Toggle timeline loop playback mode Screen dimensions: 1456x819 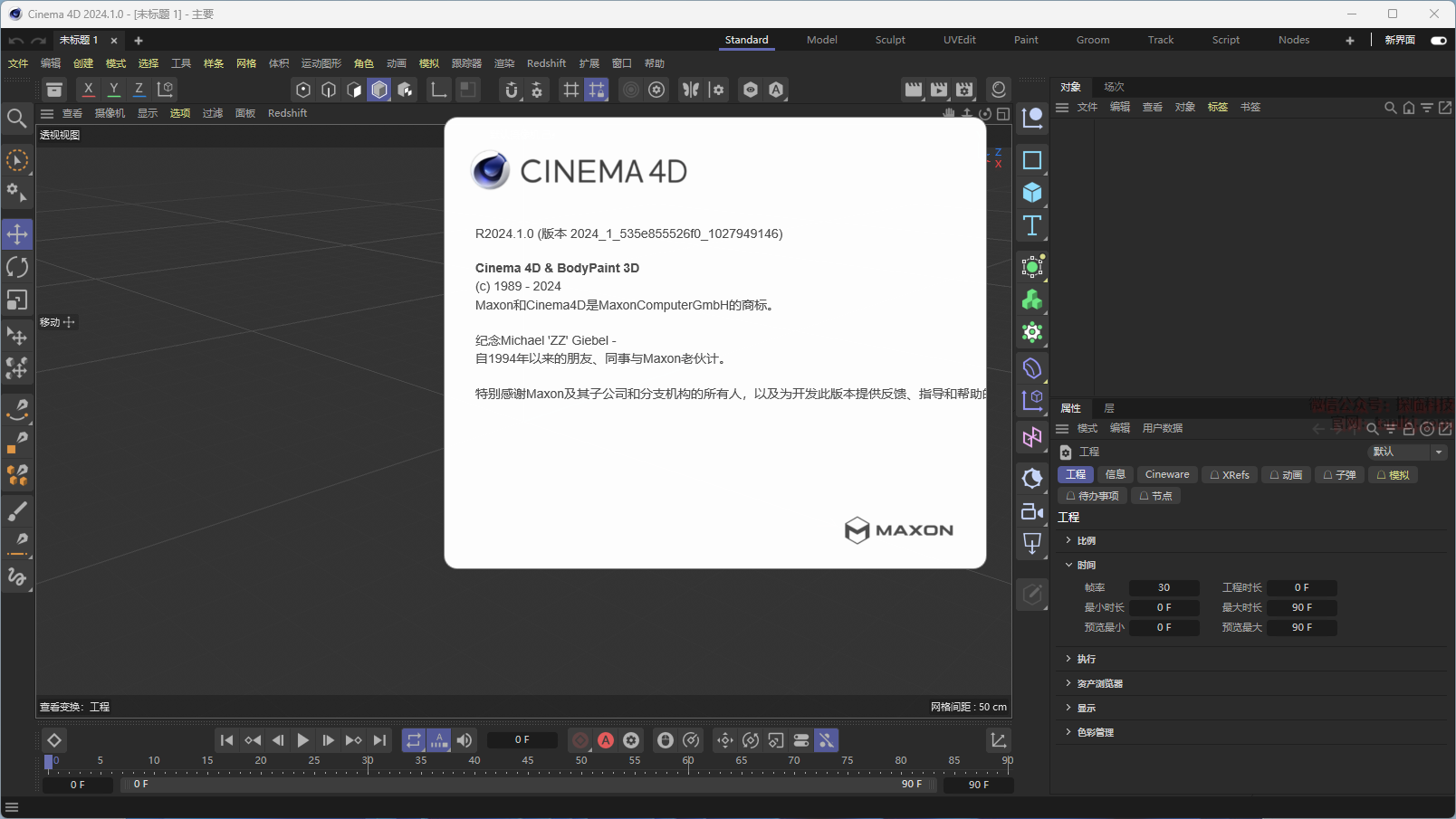[x=414, y=740]
